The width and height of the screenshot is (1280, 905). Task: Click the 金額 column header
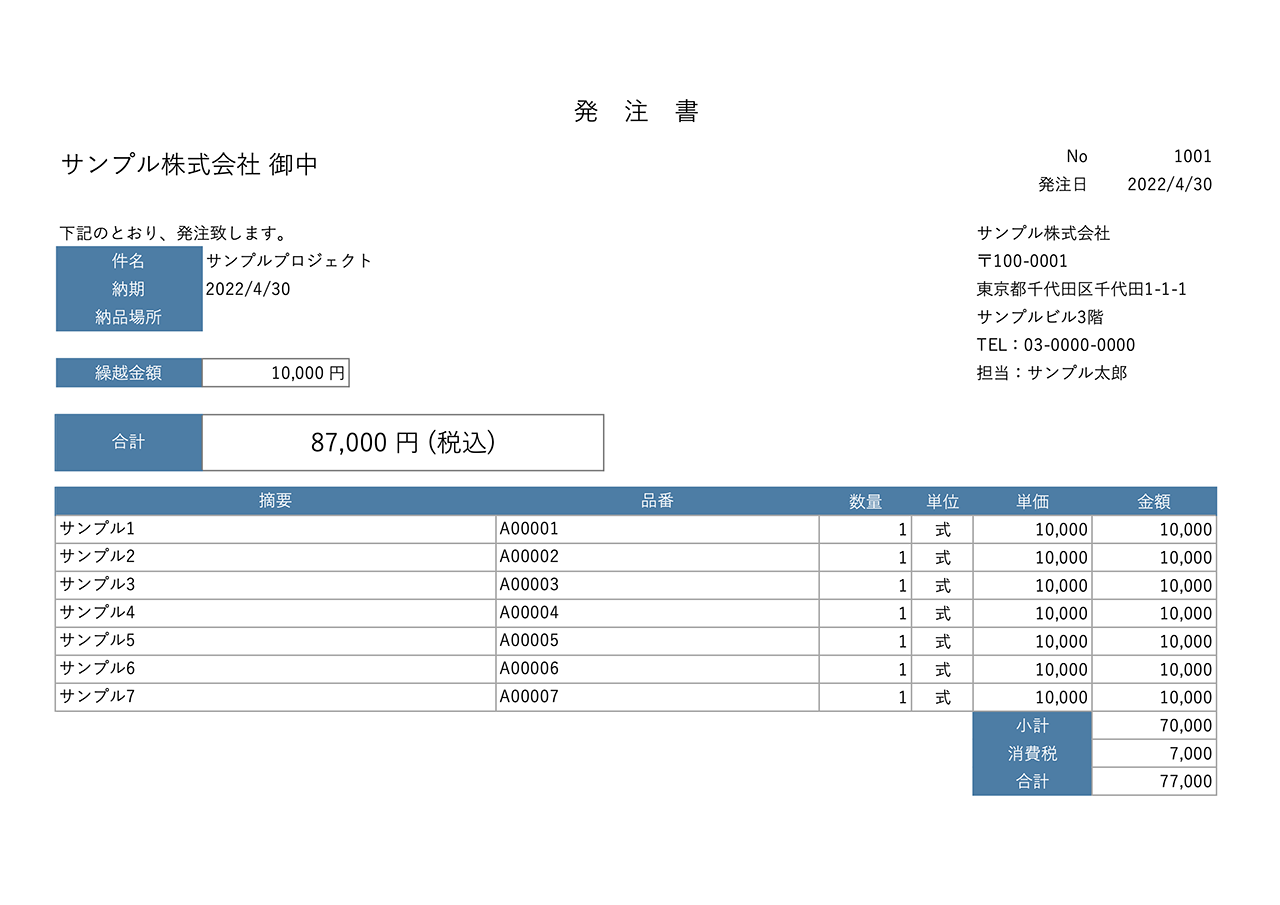[x=1154, y=501]
